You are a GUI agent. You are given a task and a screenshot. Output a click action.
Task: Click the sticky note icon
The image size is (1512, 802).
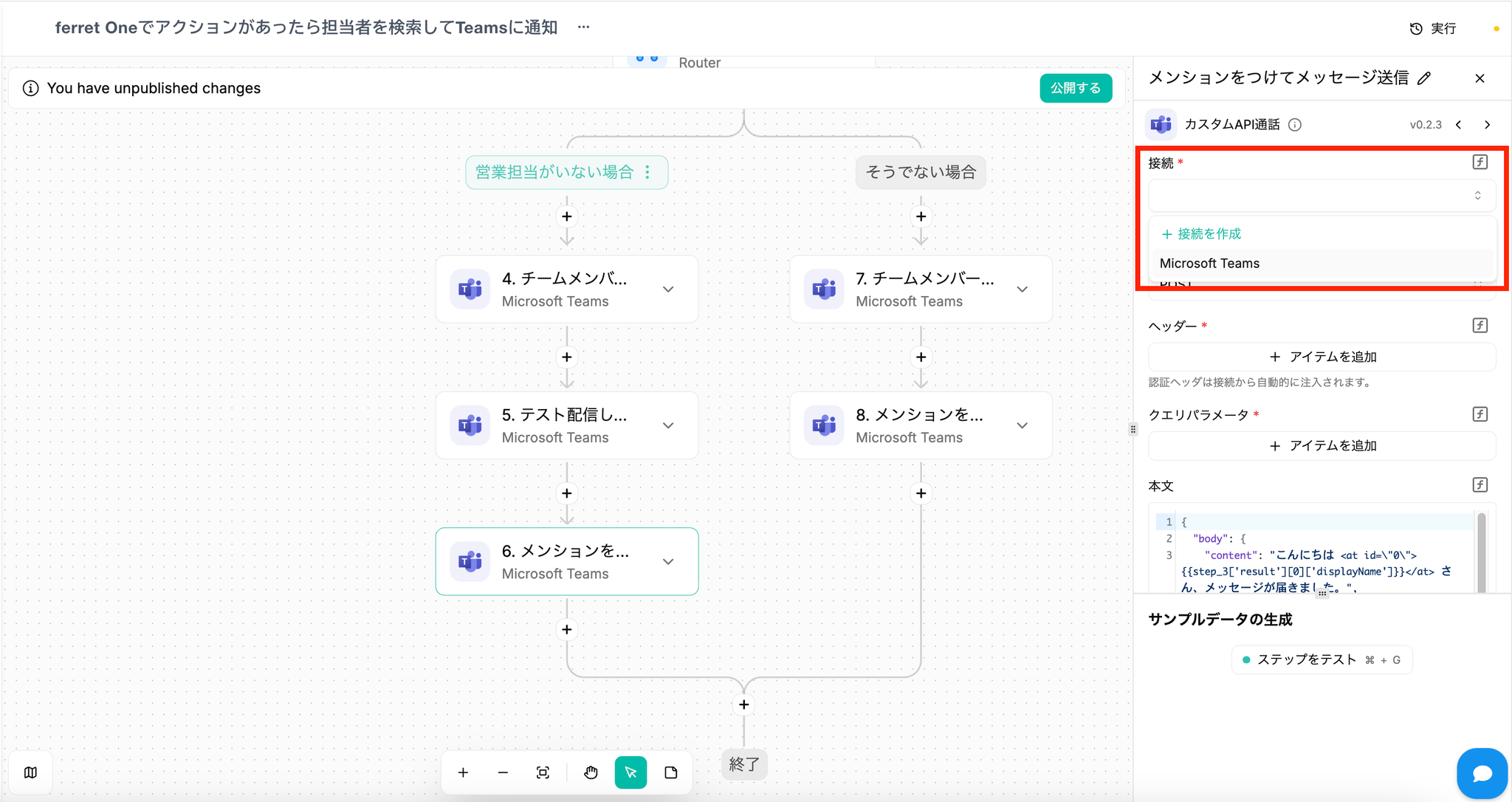[x=670, y=772]
